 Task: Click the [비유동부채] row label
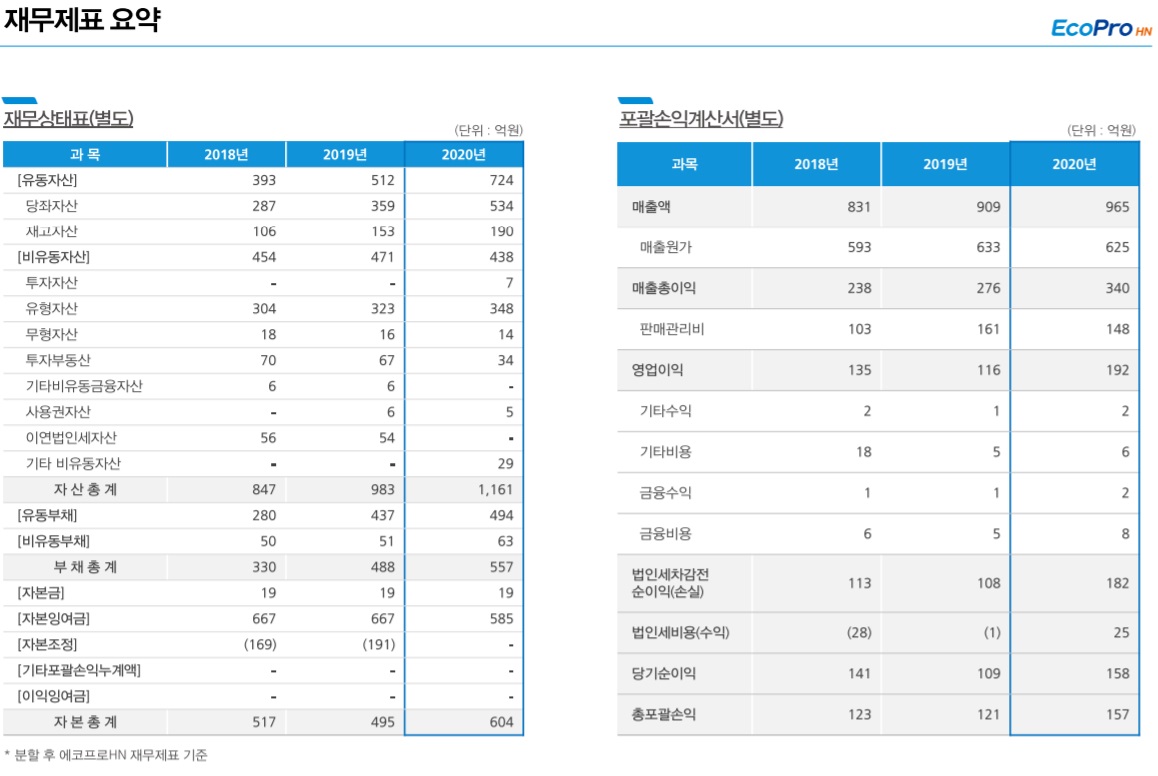click(53, 541)
